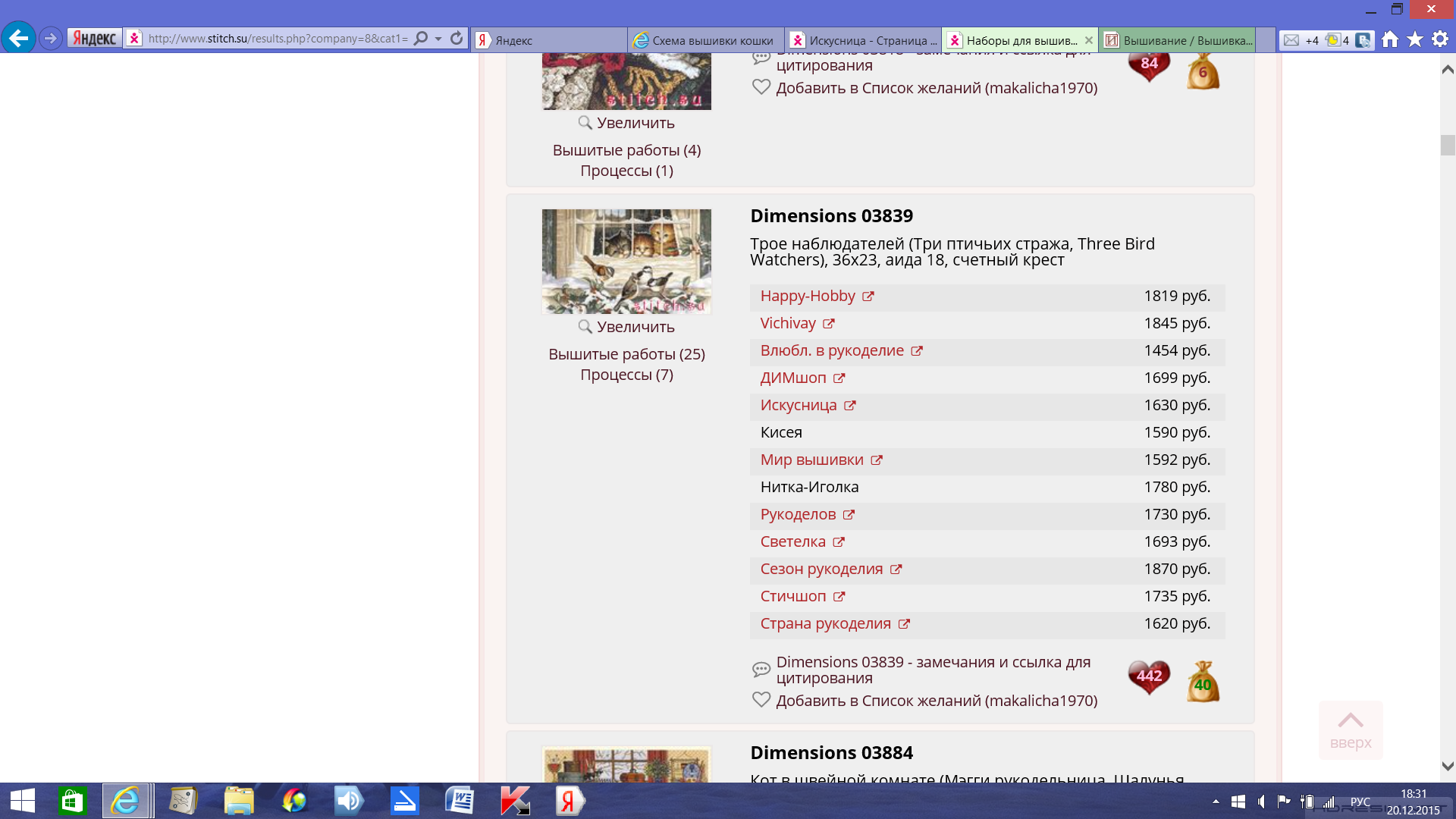Expand the address bar dropdown arrow
This screenshot has height=819, width=1456.
pos(438,39)
